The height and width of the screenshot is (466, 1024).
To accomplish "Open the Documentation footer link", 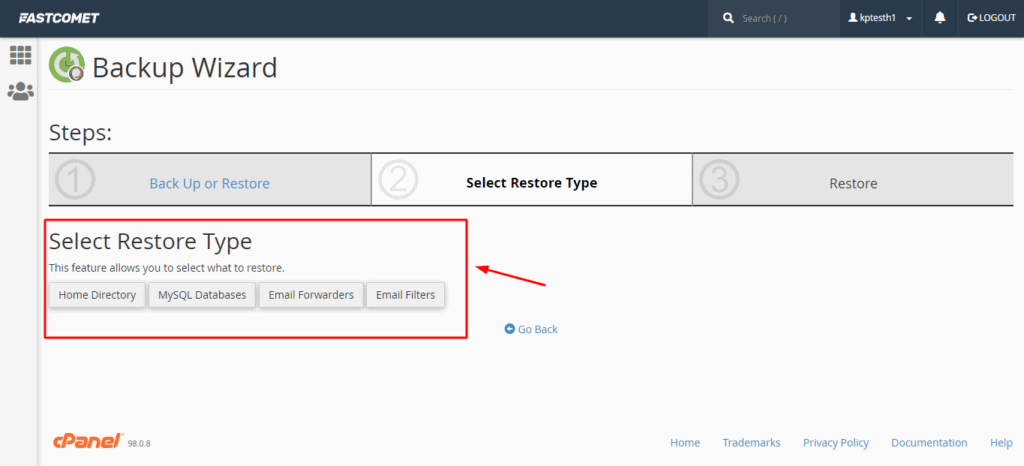I will click(x=929, y=442).
